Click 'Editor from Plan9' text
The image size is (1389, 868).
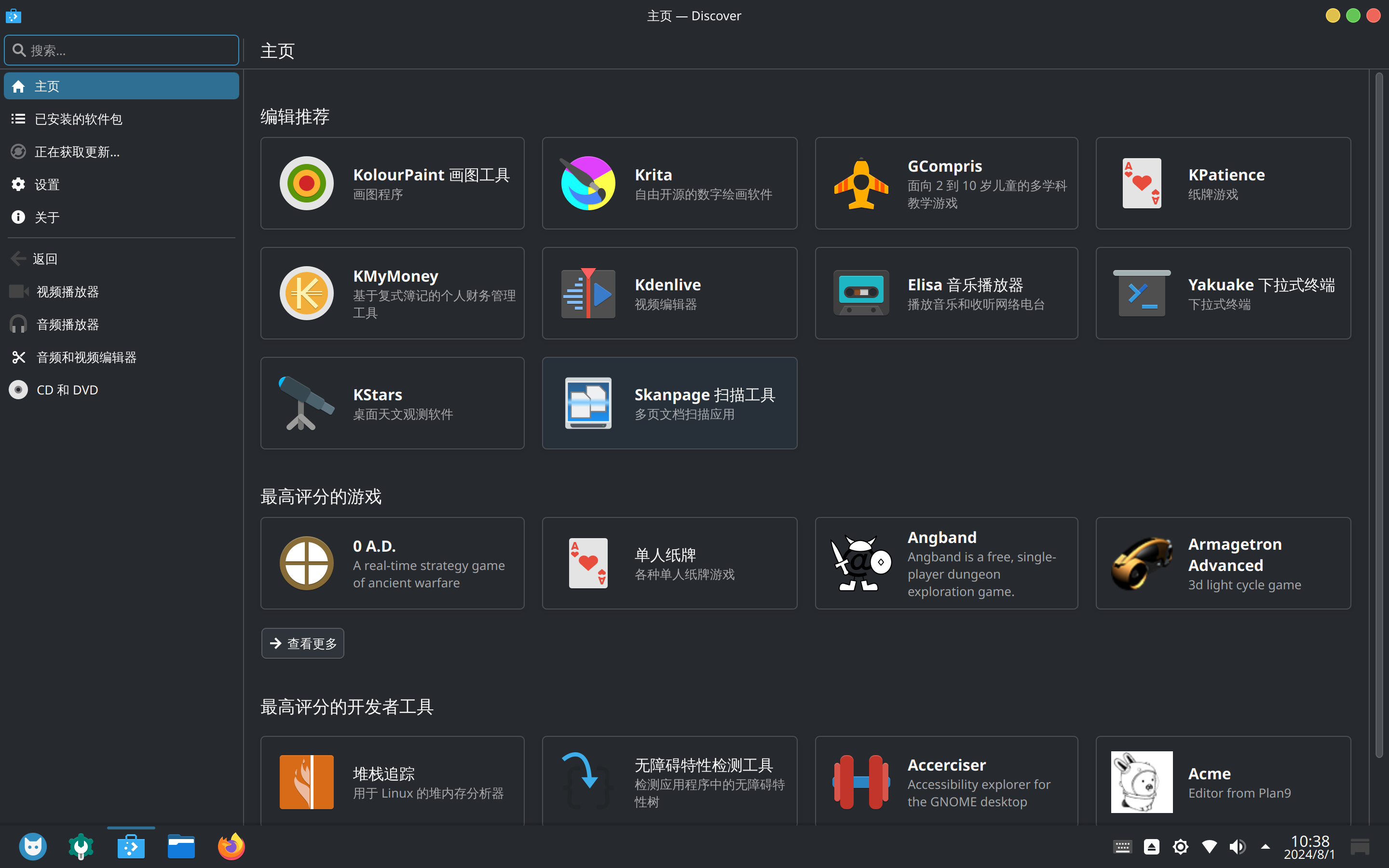(x=1239, y=793)
